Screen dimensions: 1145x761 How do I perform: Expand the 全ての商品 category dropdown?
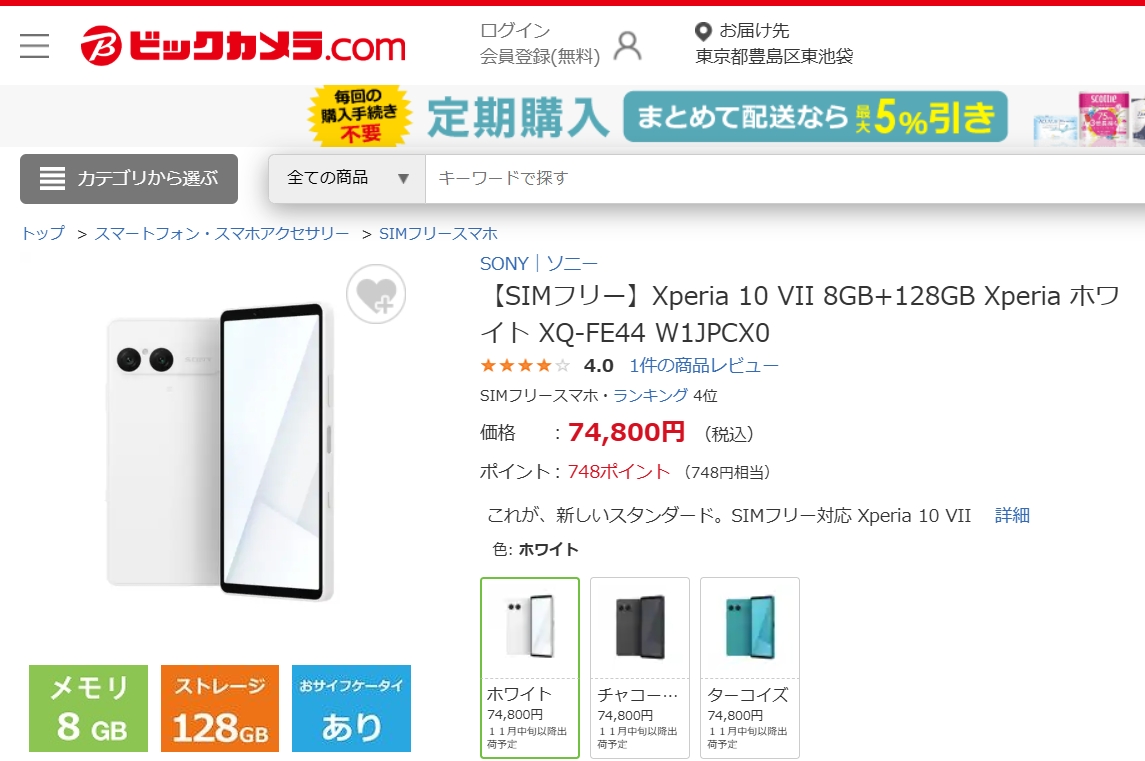tap(347, 178)
